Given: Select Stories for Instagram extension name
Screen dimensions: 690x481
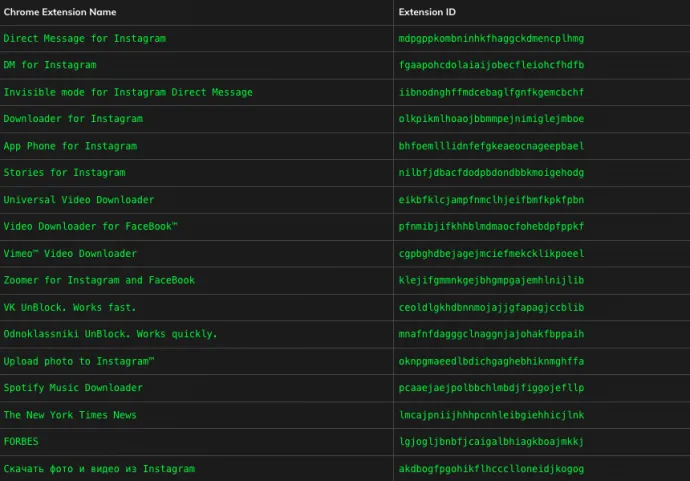Looking at the screenshot, I should pos(65,173).
